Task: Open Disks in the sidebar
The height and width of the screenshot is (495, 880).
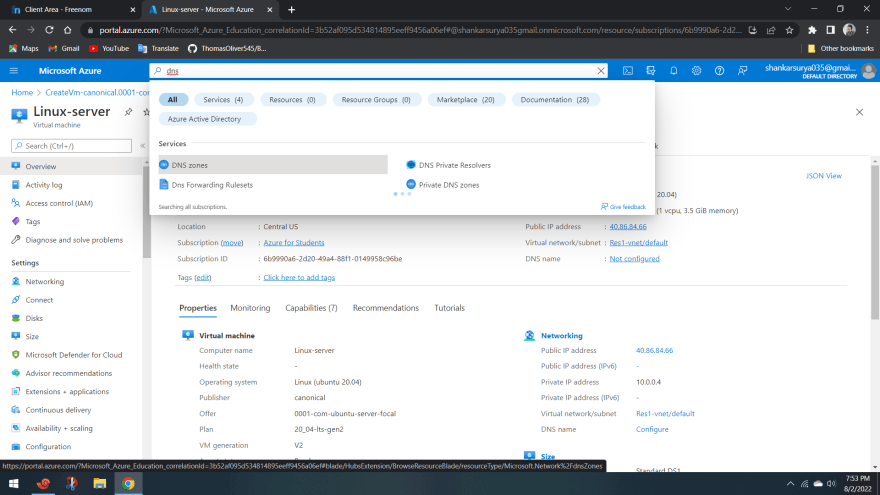Action: click(34, 318)
